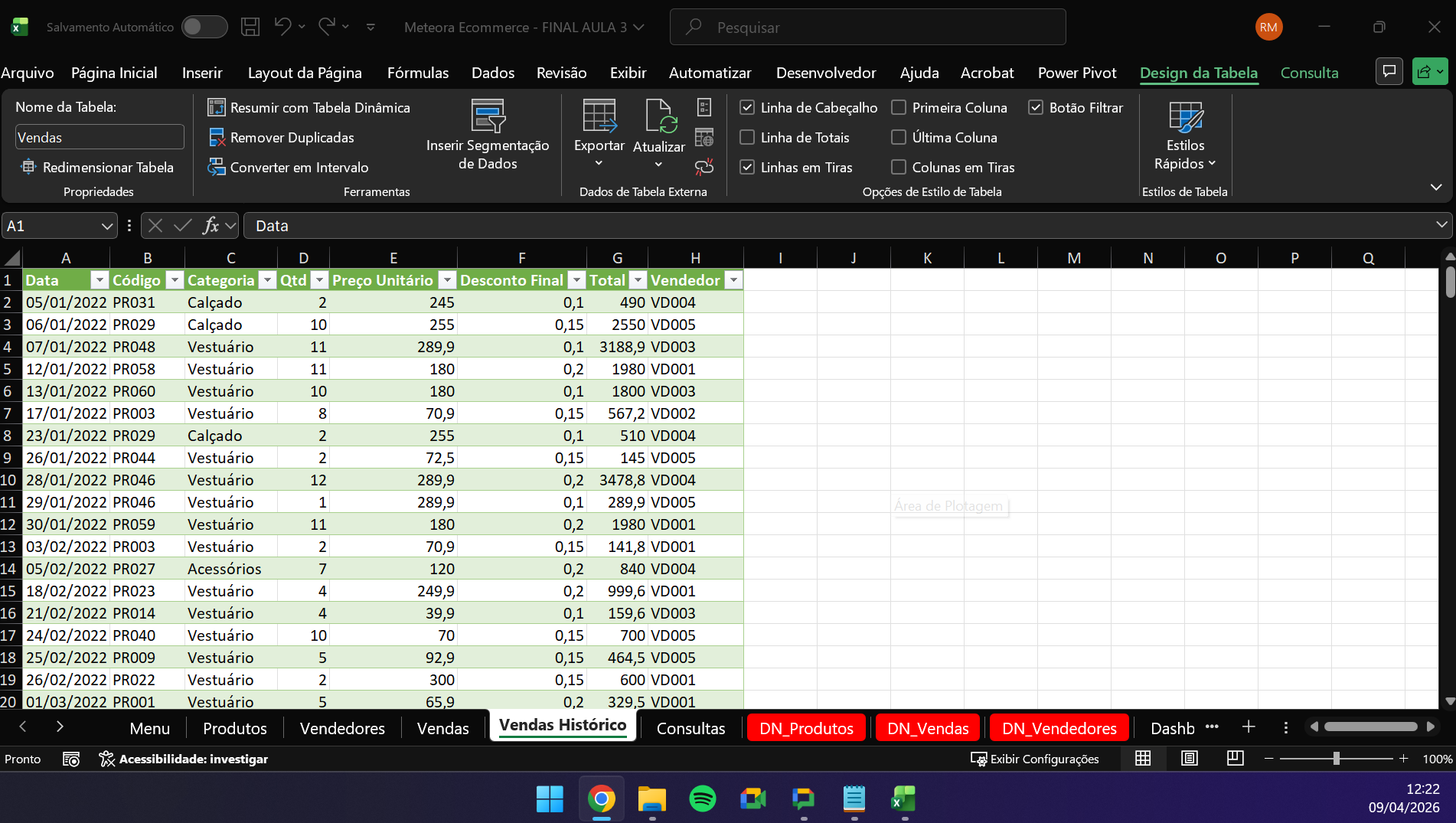Click the Atualizar refresh icon
Viewport: 1456px width, 823px height.
[658, 116]
